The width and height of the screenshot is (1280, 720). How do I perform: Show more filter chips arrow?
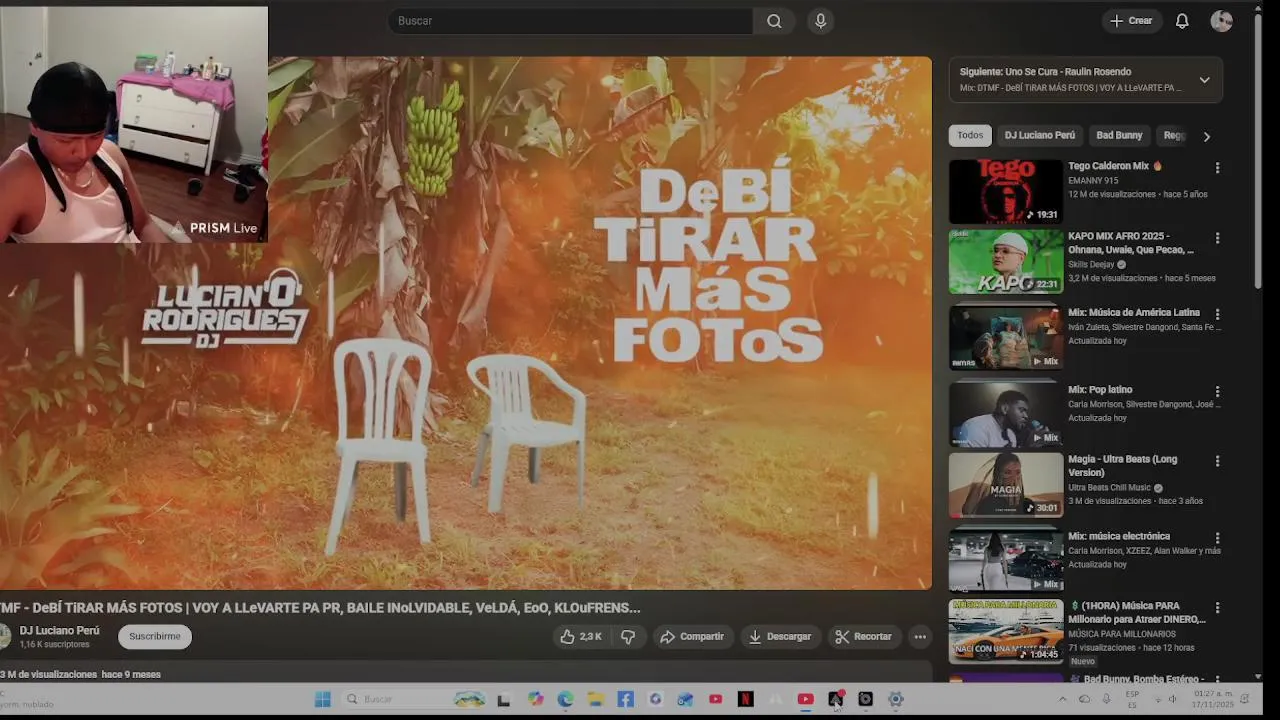click(x=1206, y=136)
